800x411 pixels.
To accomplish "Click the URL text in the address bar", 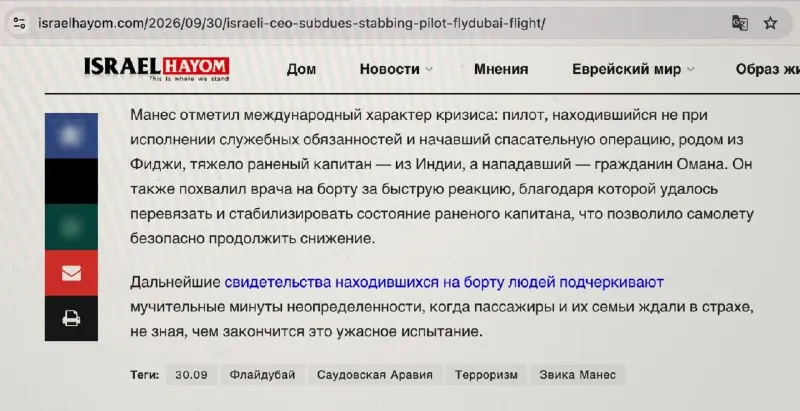I will click(291, 23).
